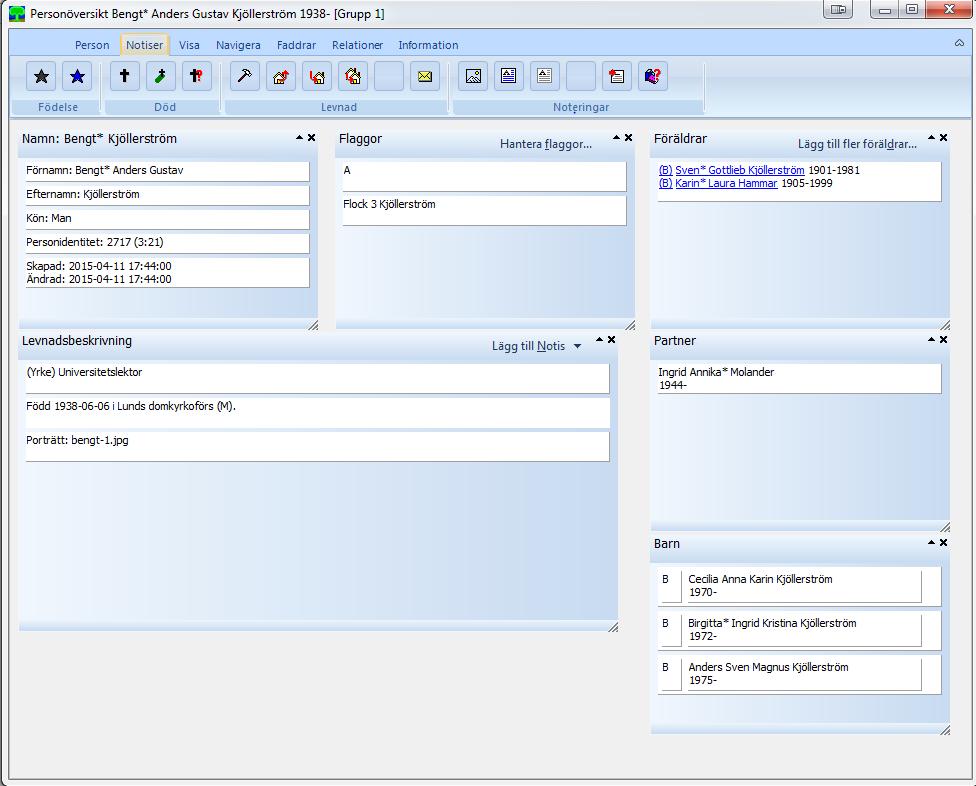The height and width of the screenshot is (786, 976).
Task: Select the Född 1938-06-06 notice
Action: click(317, 412)
